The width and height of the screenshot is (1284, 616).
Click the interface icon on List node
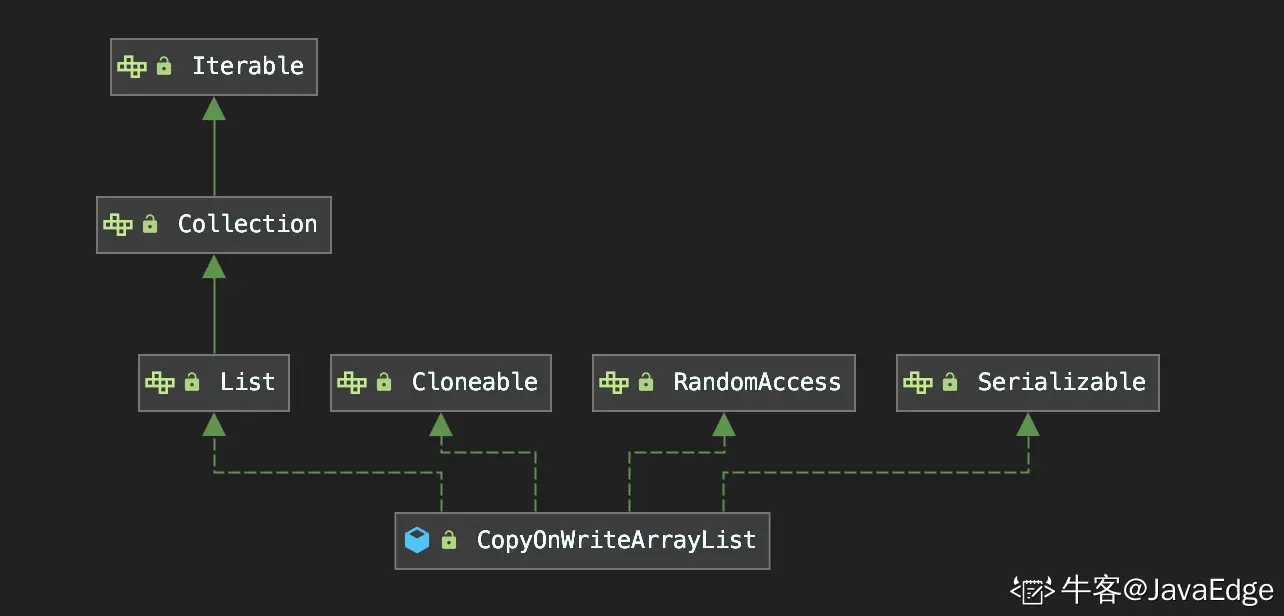[160, 383]
